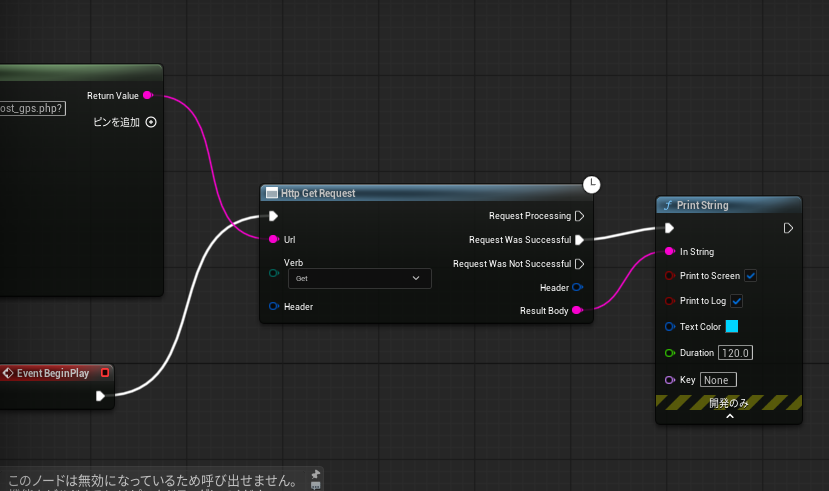Click the Return Value output pin
The width and height of the screenshot is (829, 491).
click(x=148, y=95)
